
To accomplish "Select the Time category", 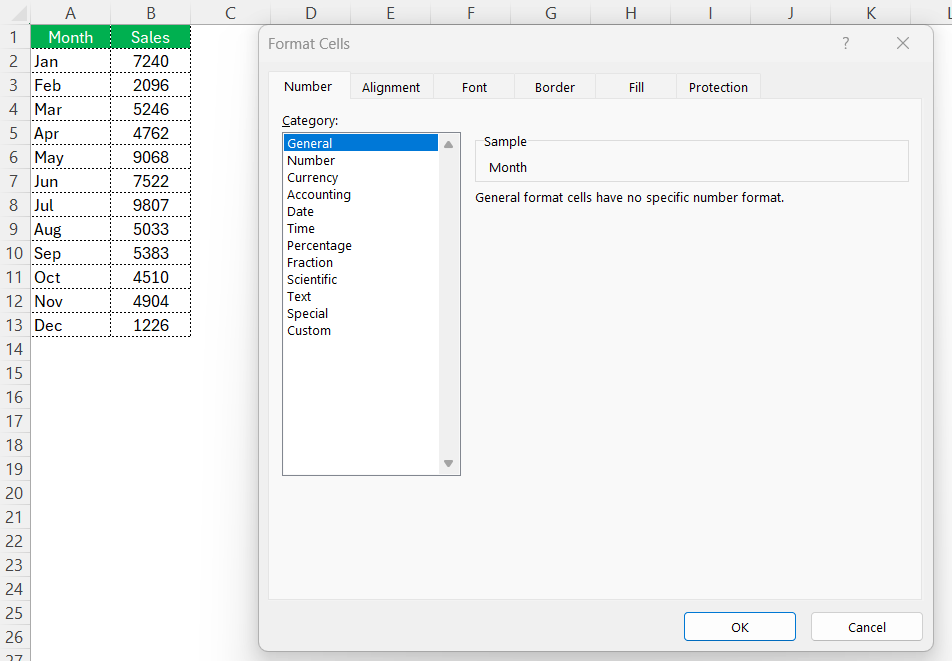I will (361, 228).
